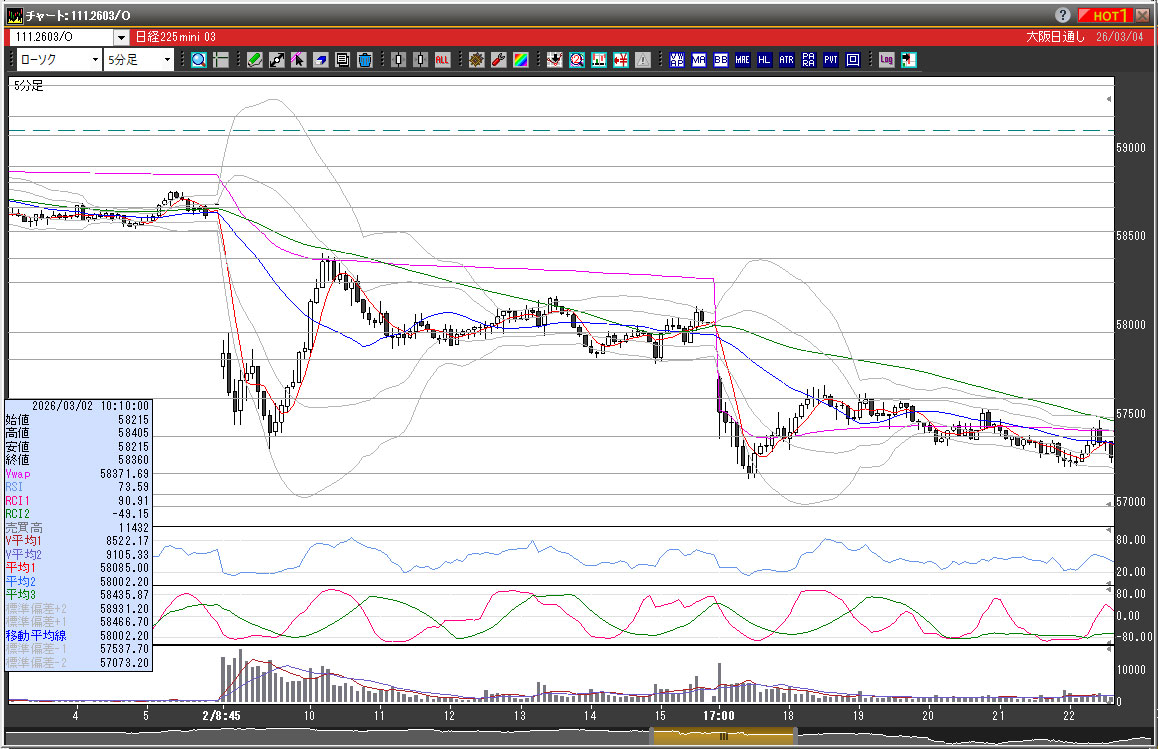Click the blue help question mark icon
The width and height of the screenshot is (1158, 749).
point(1062,15)
